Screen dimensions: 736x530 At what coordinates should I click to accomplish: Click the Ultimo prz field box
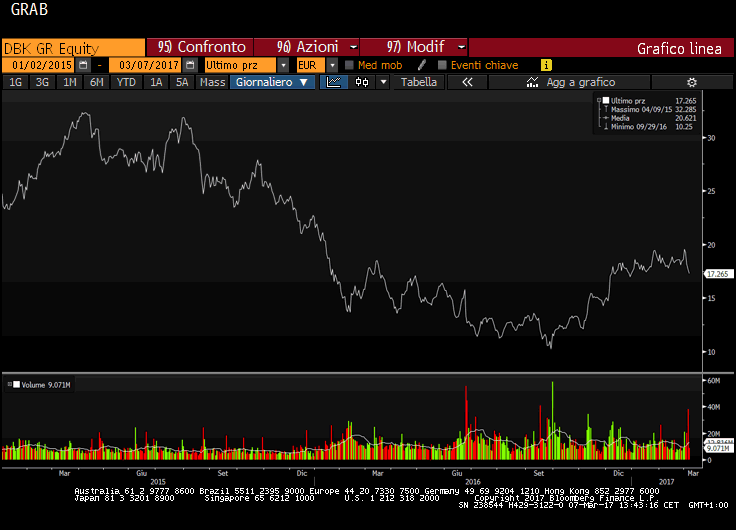click(241, 65)
